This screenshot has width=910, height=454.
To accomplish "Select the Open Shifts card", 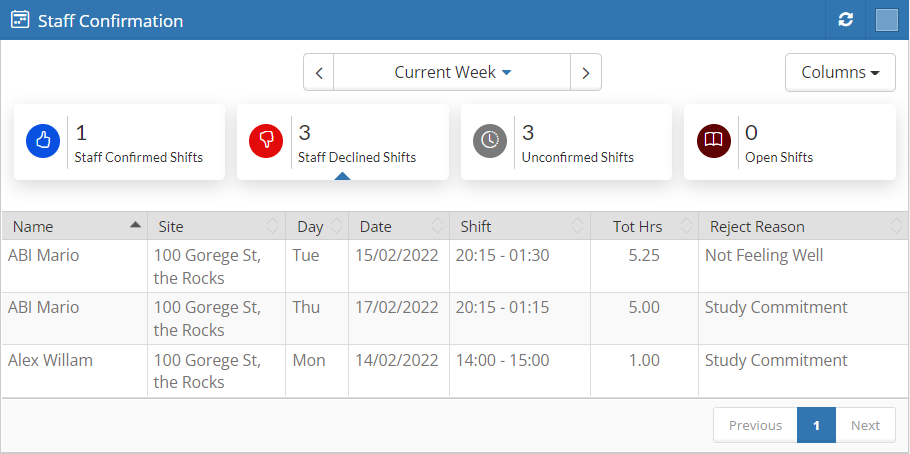I will tap(789, 142).
